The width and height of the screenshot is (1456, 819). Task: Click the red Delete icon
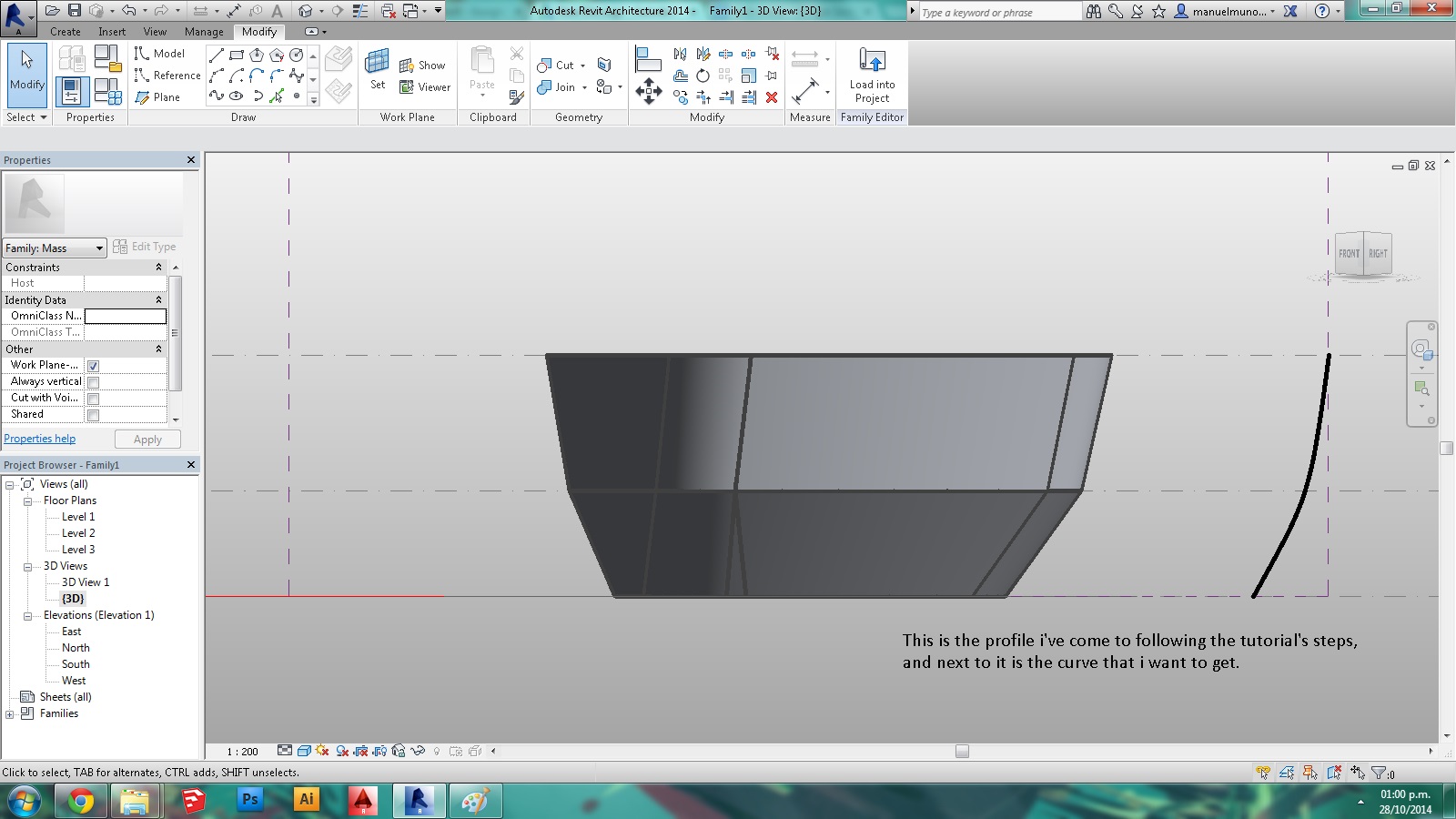[x=772, y=97]
